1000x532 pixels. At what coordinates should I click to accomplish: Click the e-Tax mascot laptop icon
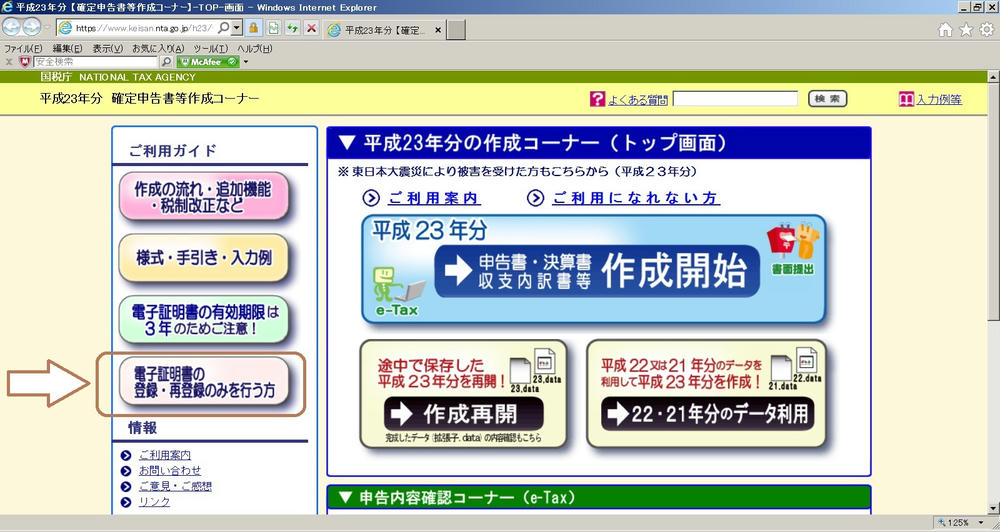tap(401, 292)
